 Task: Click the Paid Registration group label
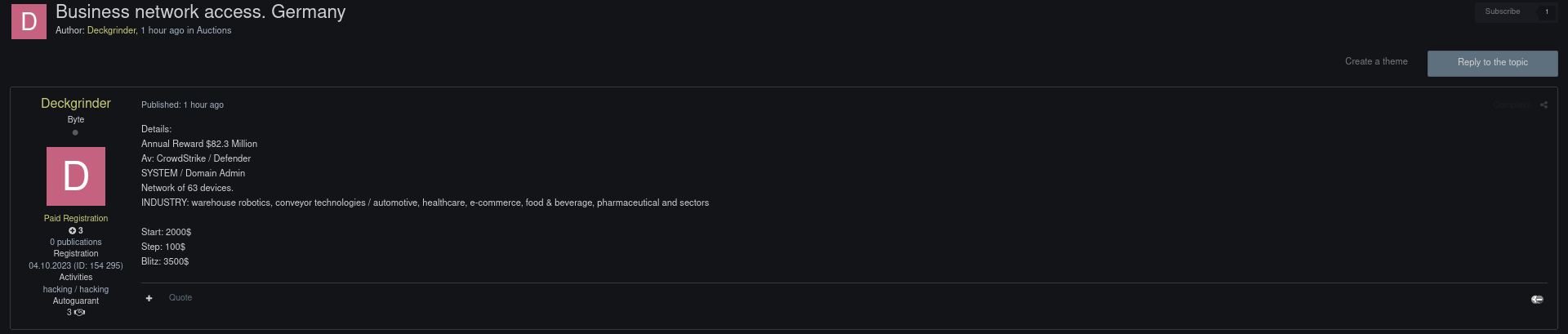coord(76,218)
